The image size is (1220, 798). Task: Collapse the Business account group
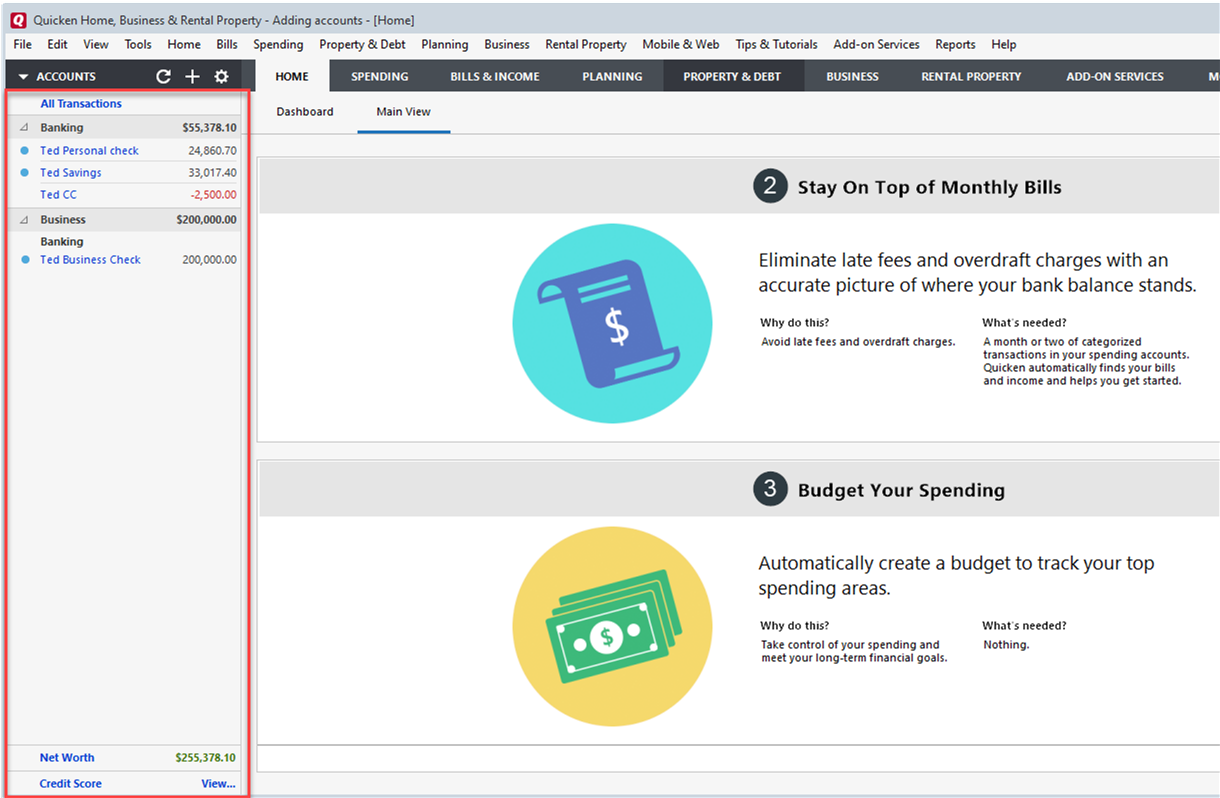click(x=24, y=220)
